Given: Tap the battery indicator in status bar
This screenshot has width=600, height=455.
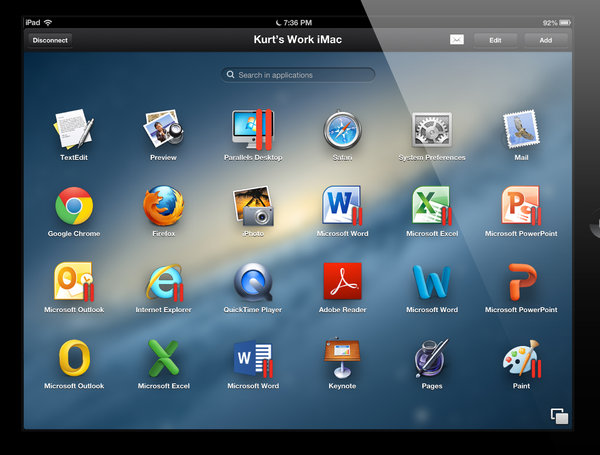Looking at the screenshot, I should 565,23.
